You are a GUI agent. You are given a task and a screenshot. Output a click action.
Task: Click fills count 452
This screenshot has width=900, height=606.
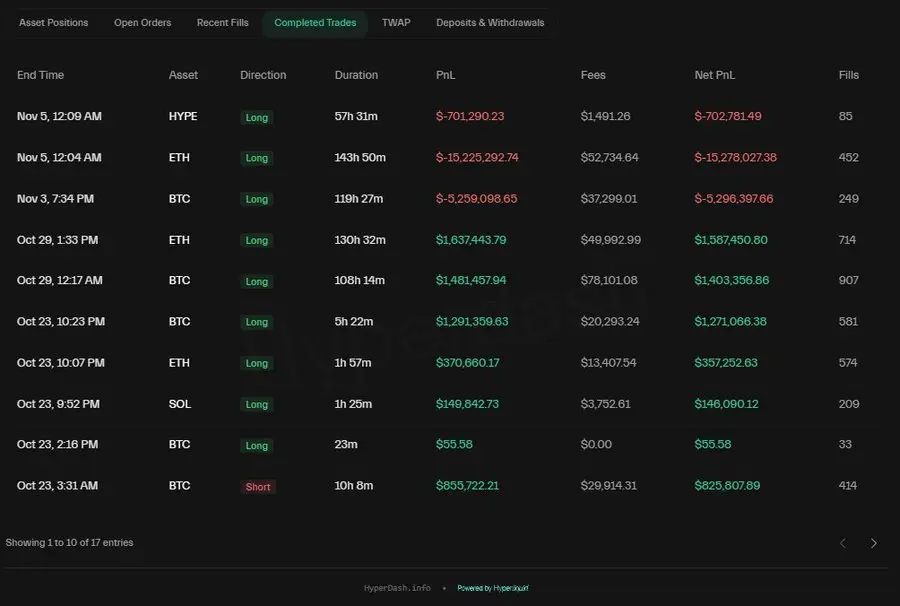click(848, 158)
